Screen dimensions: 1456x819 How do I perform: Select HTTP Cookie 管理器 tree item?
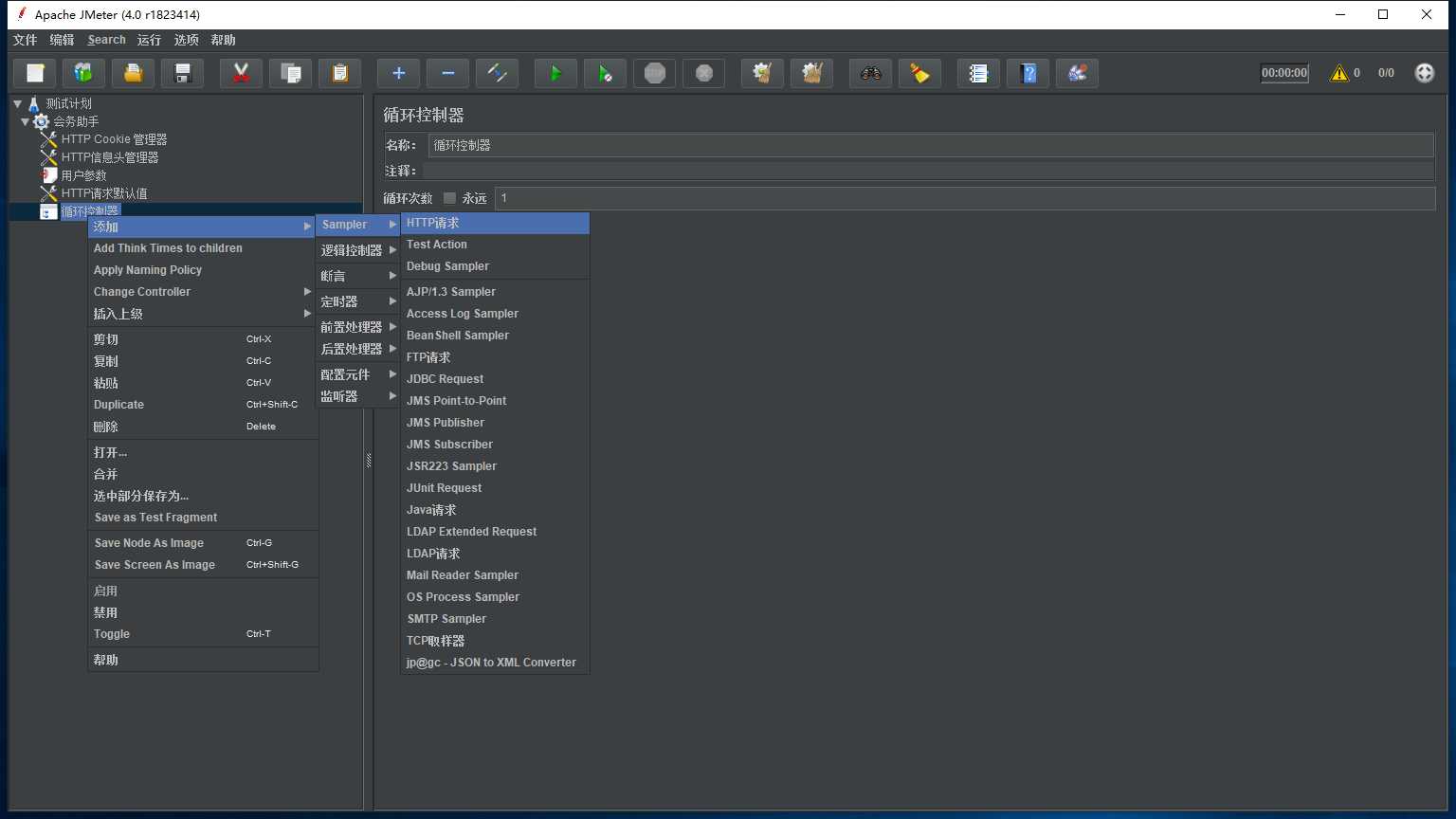coord(114,139)
